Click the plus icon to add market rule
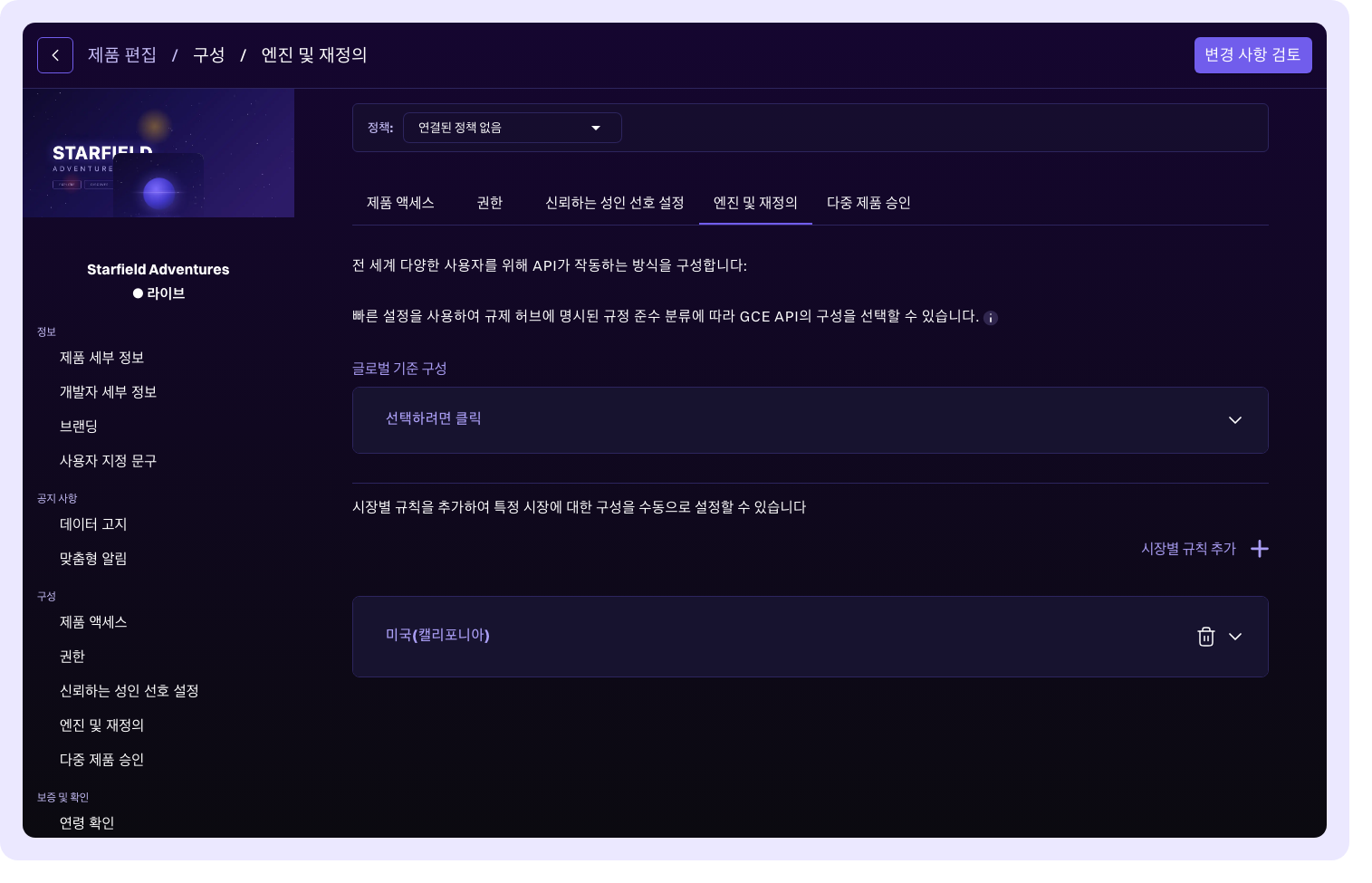The image size is (1372, 883). click(1260, 549)
